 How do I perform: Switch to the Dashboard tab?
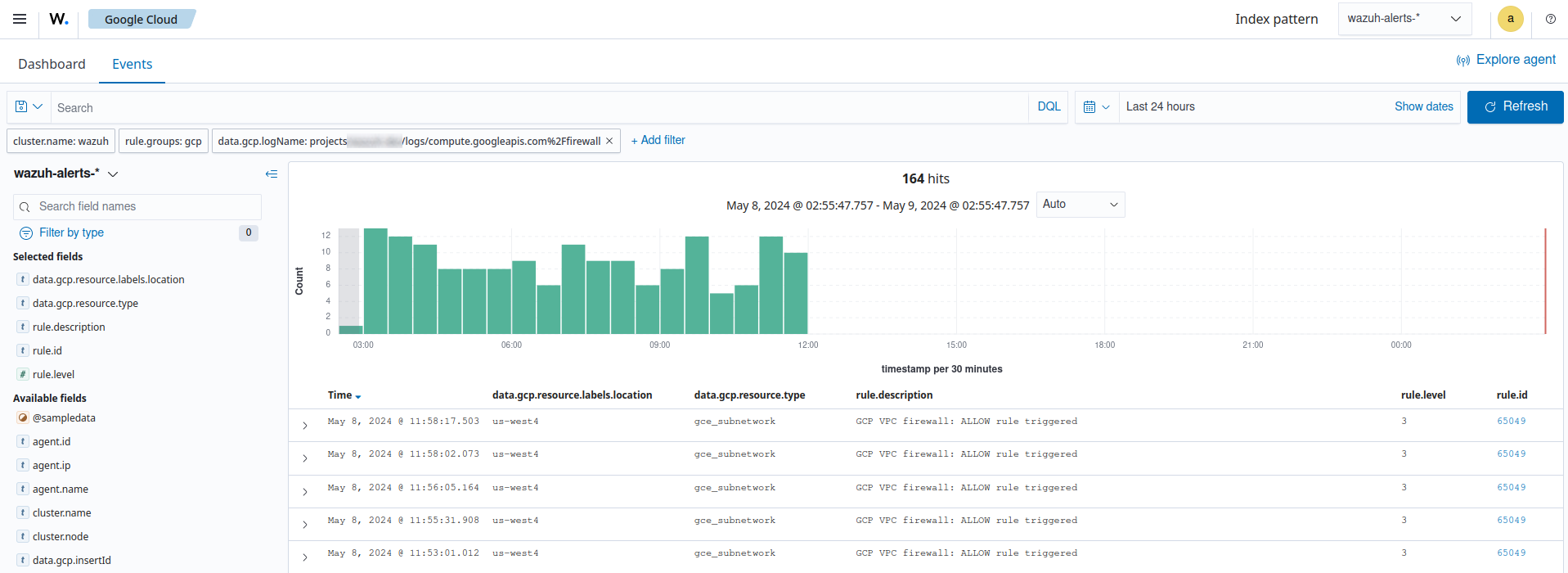(x=52, y=64)
